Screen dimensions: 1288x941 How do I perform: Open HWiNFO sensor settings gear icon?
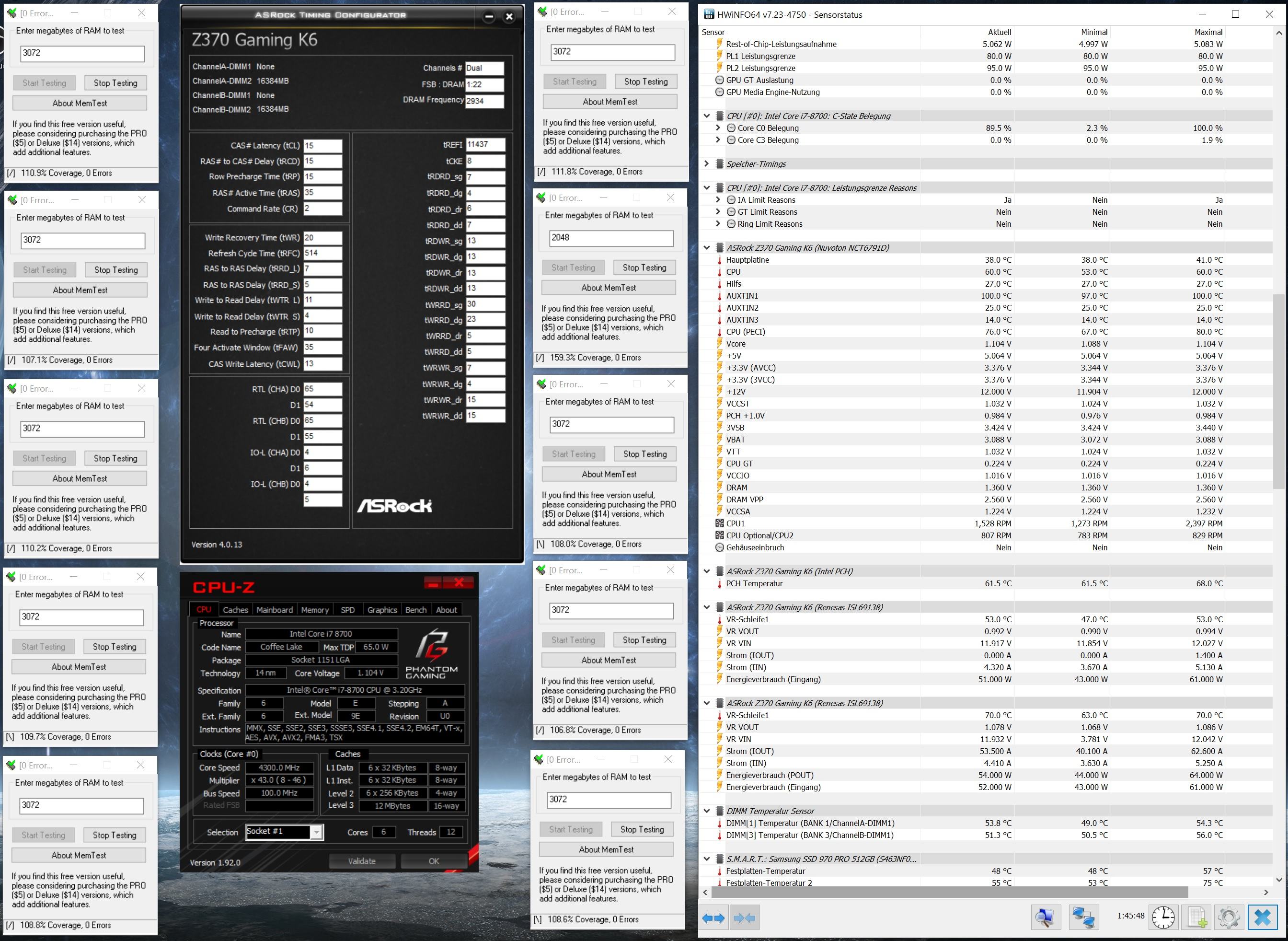(x=1229, y=917)
